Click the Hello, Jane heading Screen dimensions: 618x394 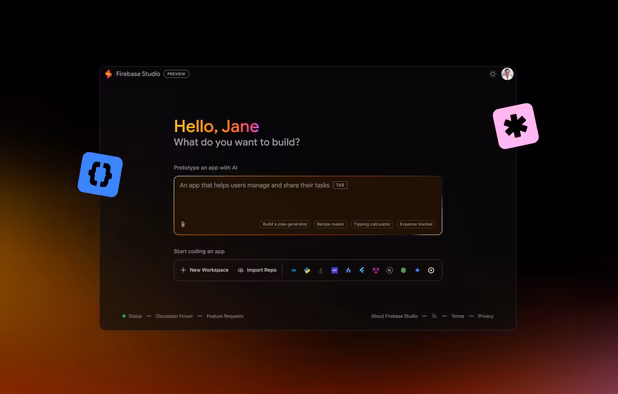(216, 126)
